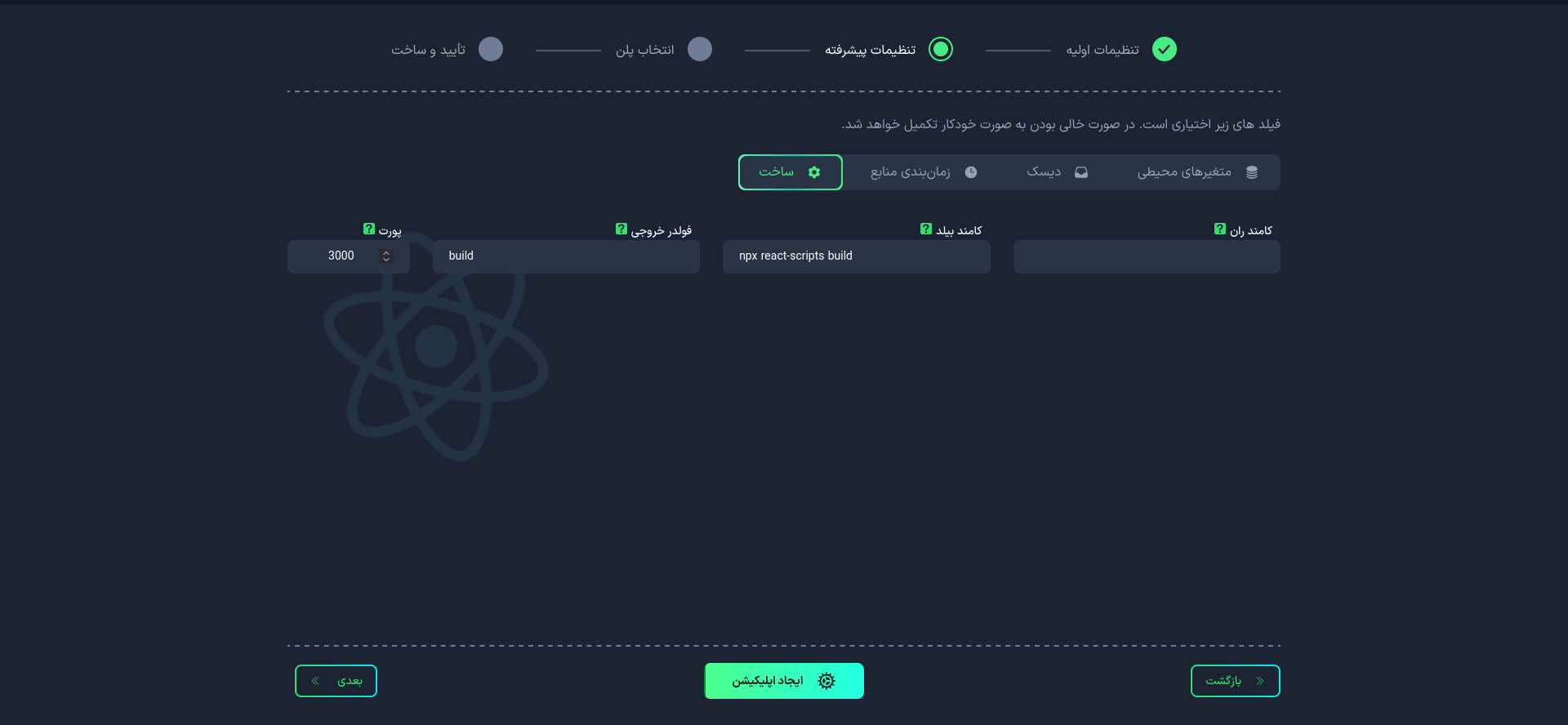Click build command field with npx react-scripts build
Viewport: 1568px width, 725px height.
click(857, 256)
